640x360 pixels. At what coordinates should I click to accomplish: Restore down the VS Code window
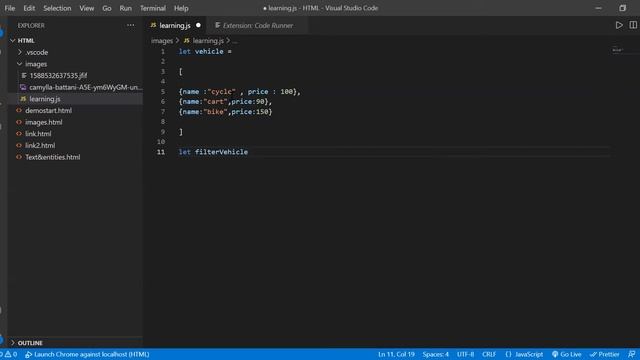tap(622, 8)
